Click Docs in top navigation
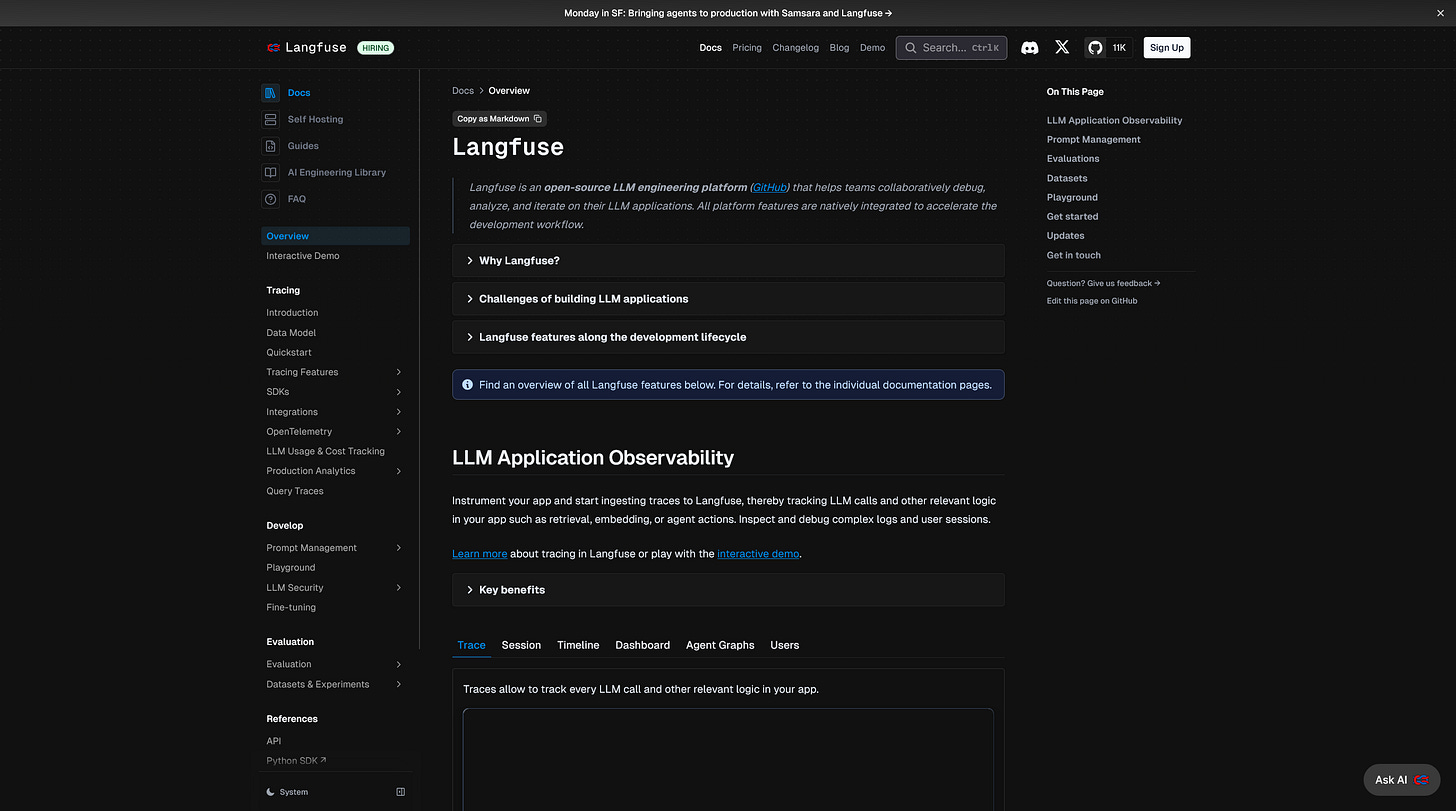1456x811 pixels. point(711,47)
